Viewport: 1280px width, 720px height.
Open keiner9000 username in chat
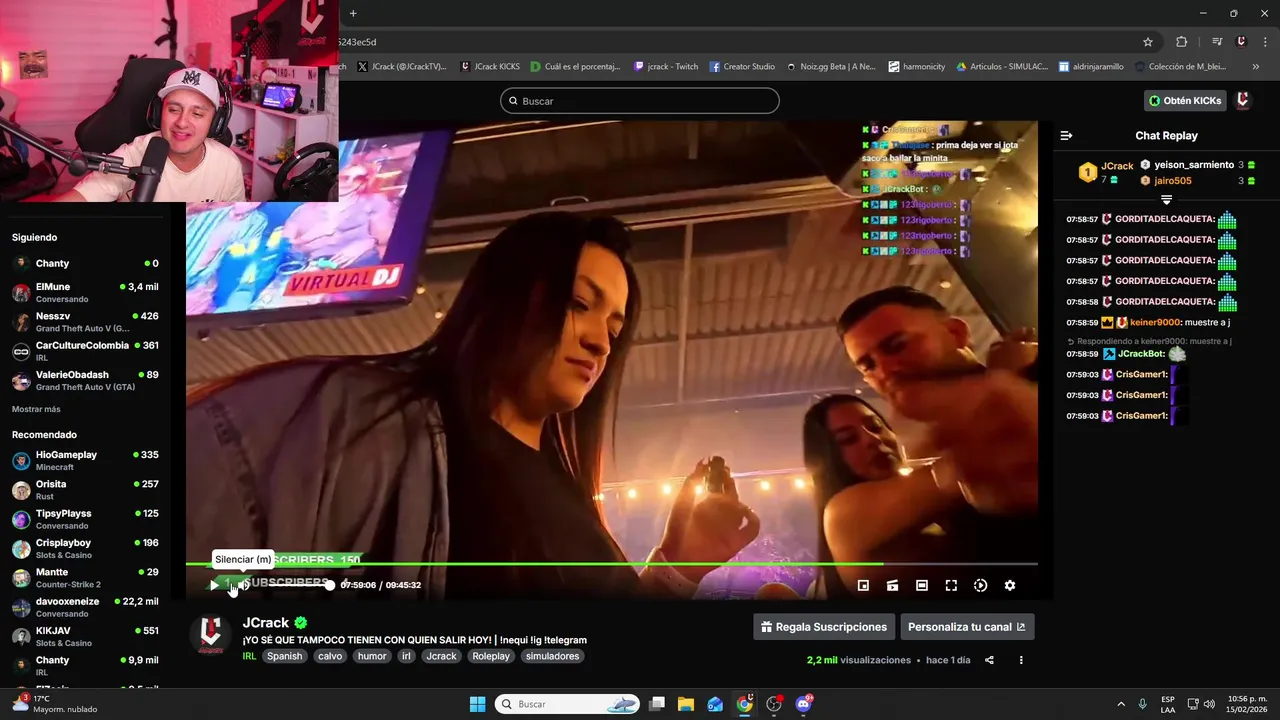pos(1155,322)
